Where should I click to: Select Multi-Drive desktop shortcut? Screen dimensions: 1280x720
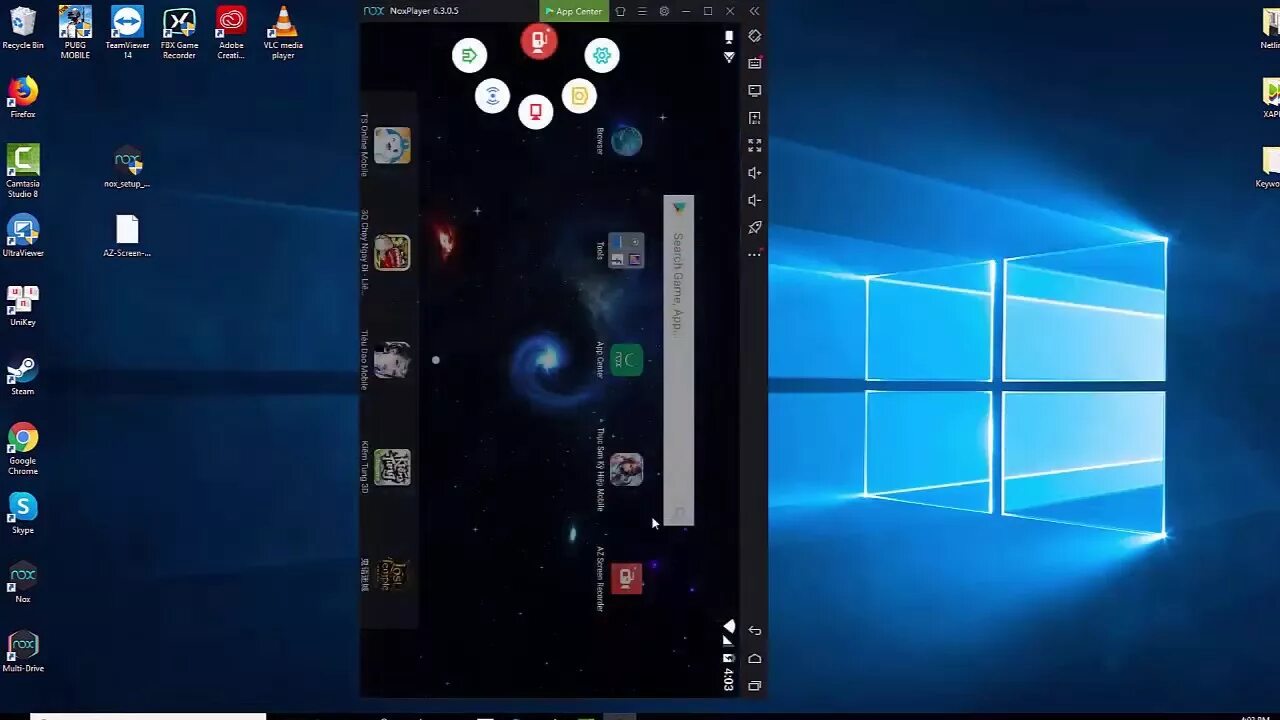[x=23, y=651]
